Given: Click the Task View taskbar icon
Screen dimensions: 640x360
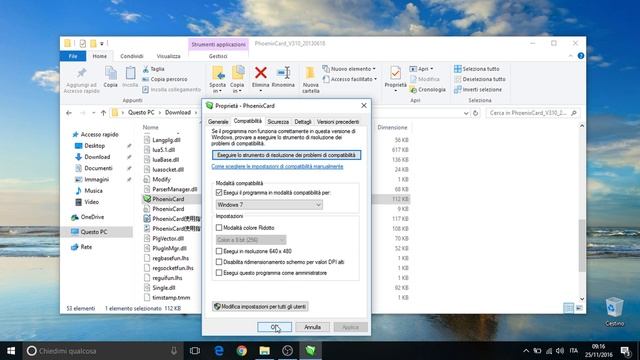Looking at the screenshot, I should tap(195, 351).
